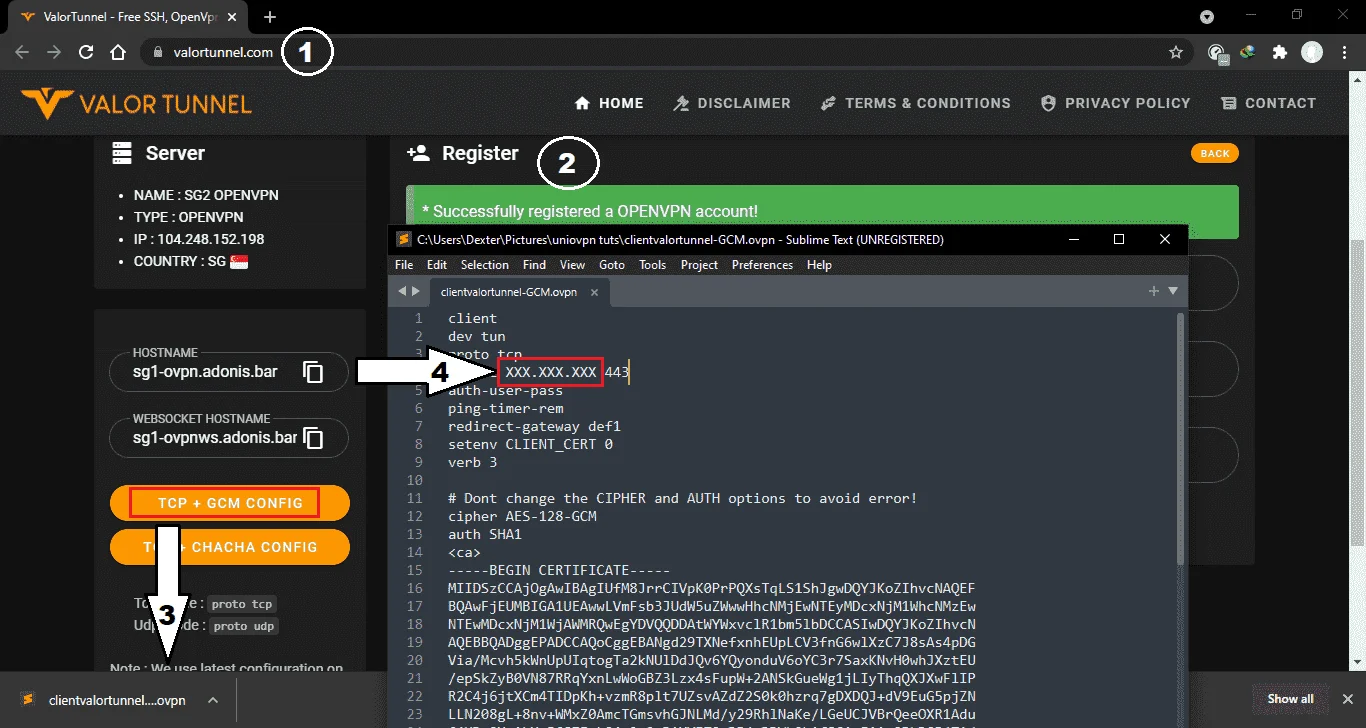Maximize the Sublime Text window
This screenshot has height=728, width=1366.
(1119, 239)
